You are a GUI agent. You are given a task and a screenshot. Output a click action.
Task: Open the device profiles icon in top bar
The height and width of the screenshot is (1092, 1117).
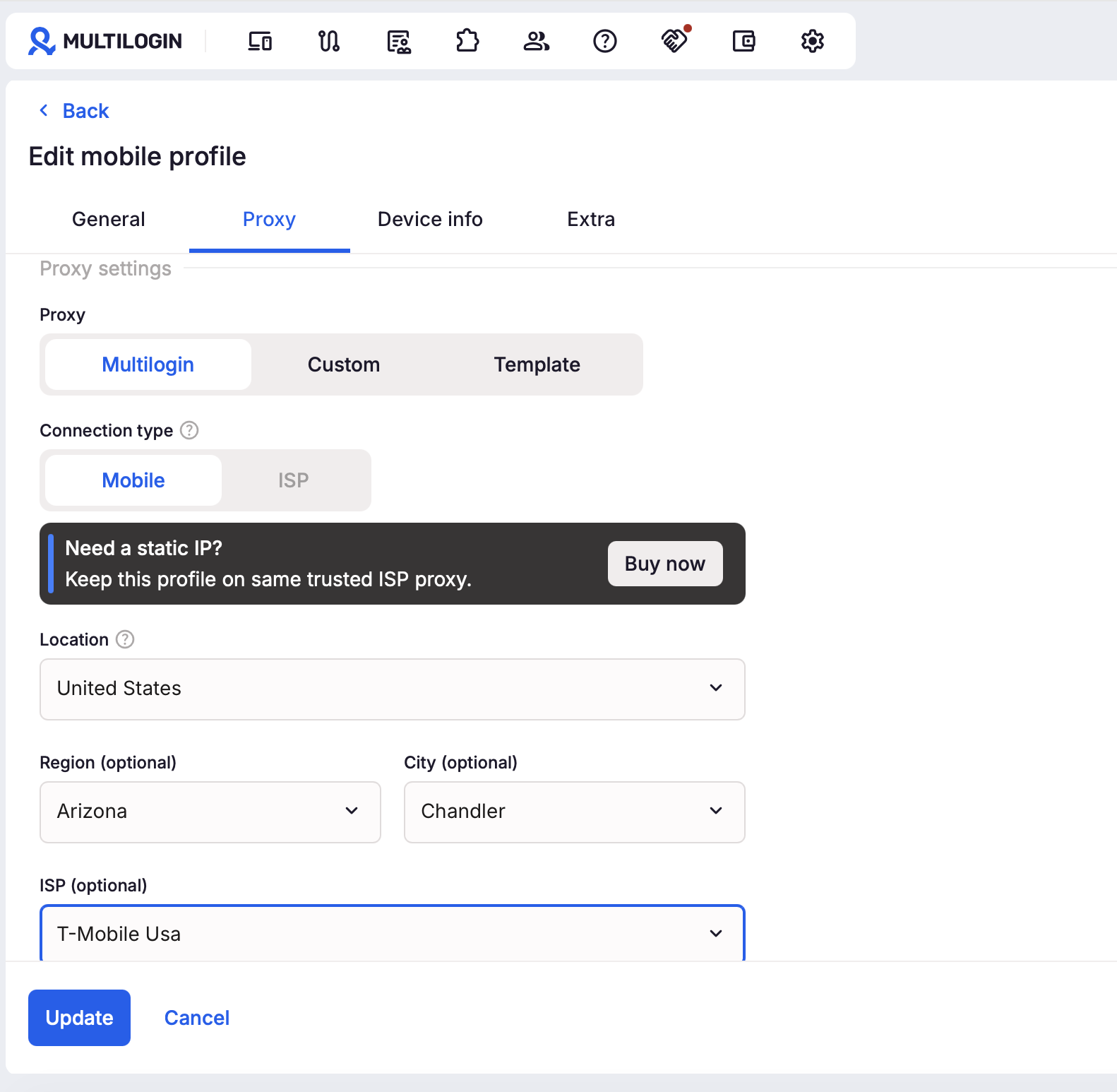260,41
